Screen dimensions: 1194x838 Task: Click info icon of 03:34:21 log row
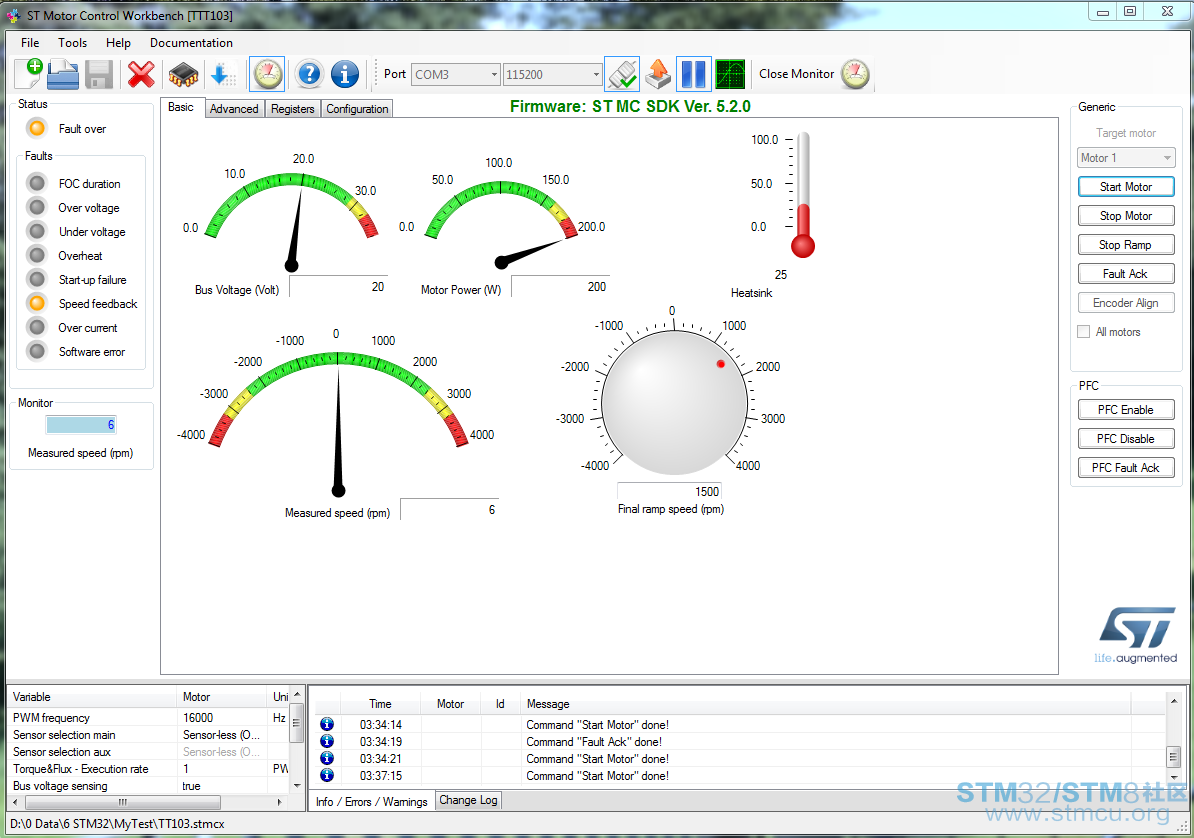click(x=327, y=758)
